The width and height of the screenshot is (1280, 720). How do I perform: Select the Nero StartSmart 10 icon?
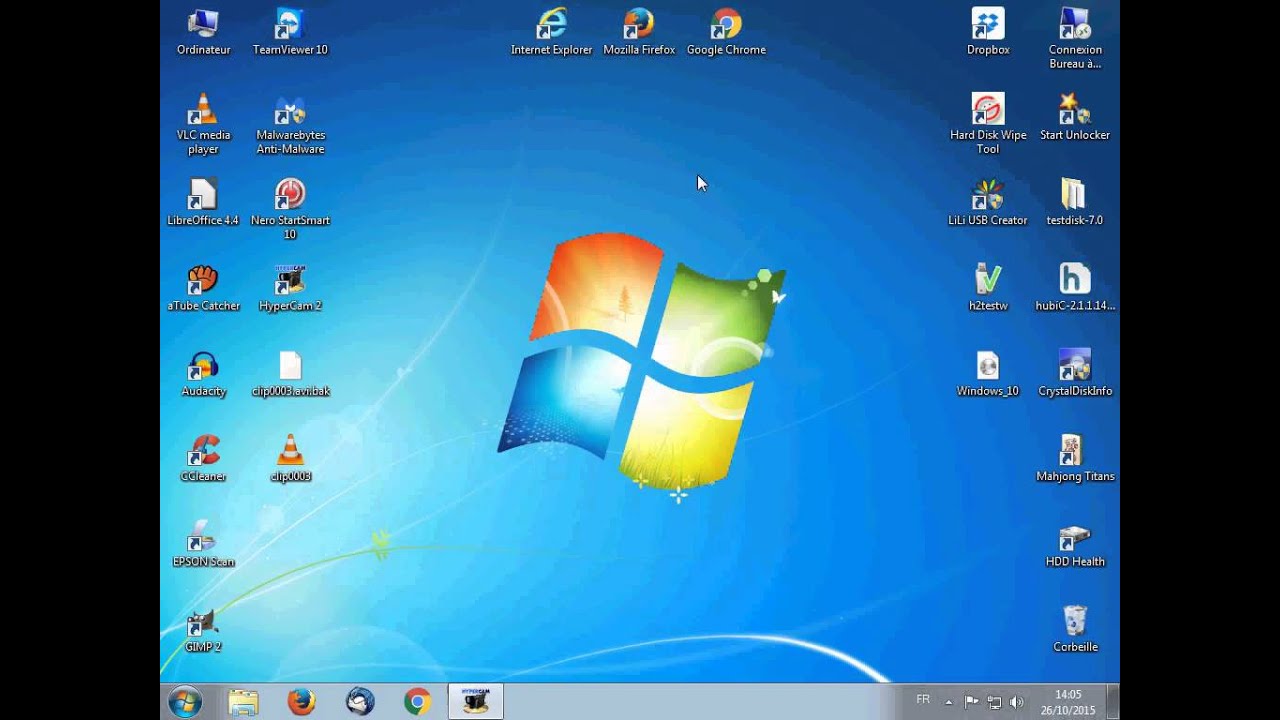click(x=290, y=209)
